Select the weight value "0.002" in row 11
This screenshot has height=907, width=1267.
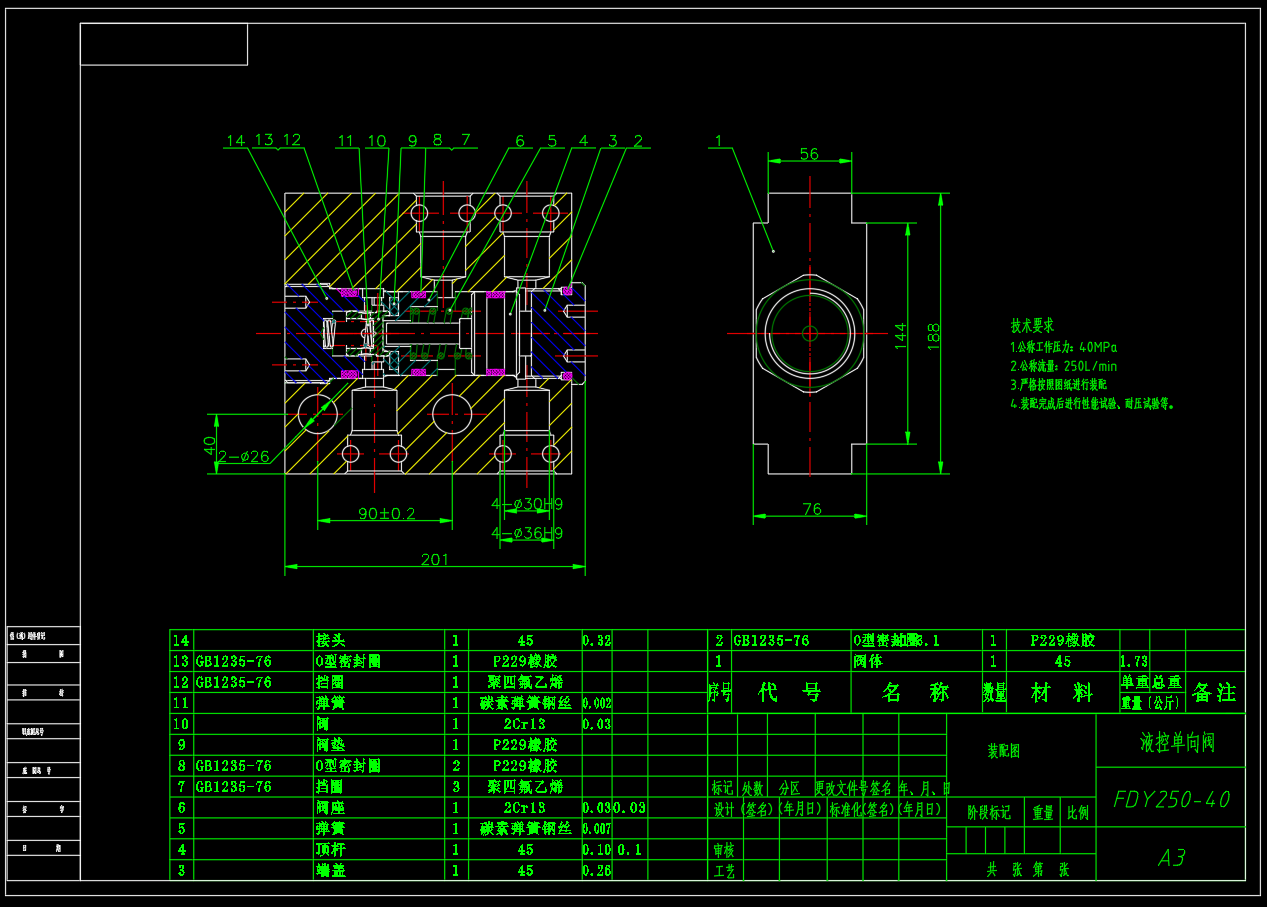point(597,703)
